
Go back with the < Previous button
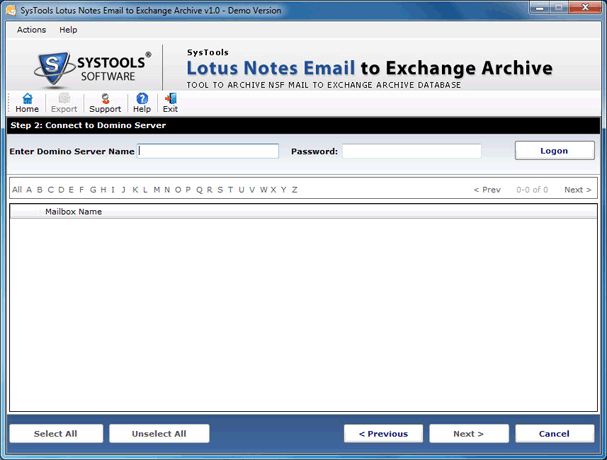383,434
